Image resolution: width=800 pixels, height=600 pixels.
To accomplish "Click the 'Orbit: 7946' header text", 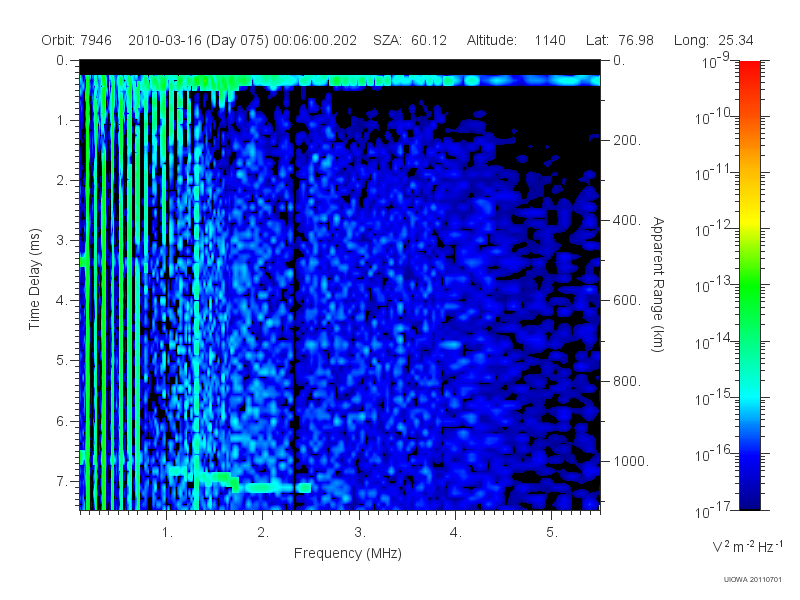I will 77,40.
